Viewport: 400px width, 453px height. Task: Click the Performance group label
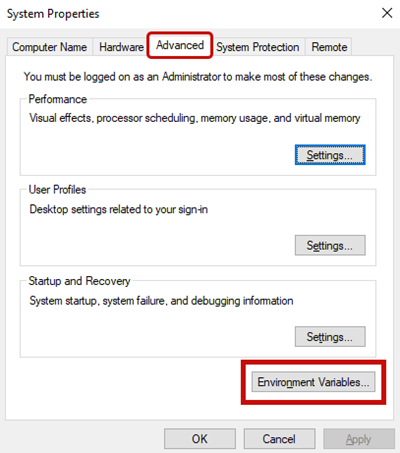coord(58,99)
